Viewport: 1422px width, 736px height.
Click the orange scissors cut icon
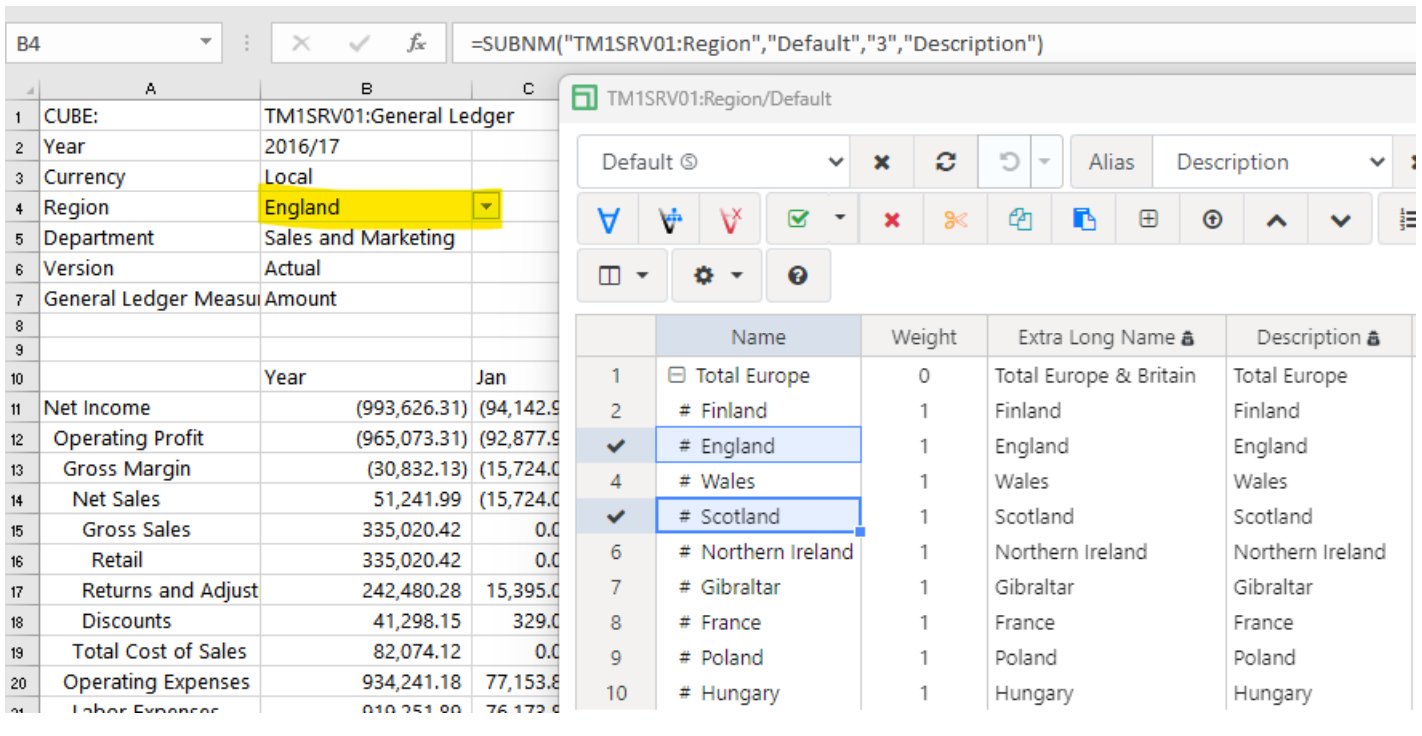[x=955, y=220]
